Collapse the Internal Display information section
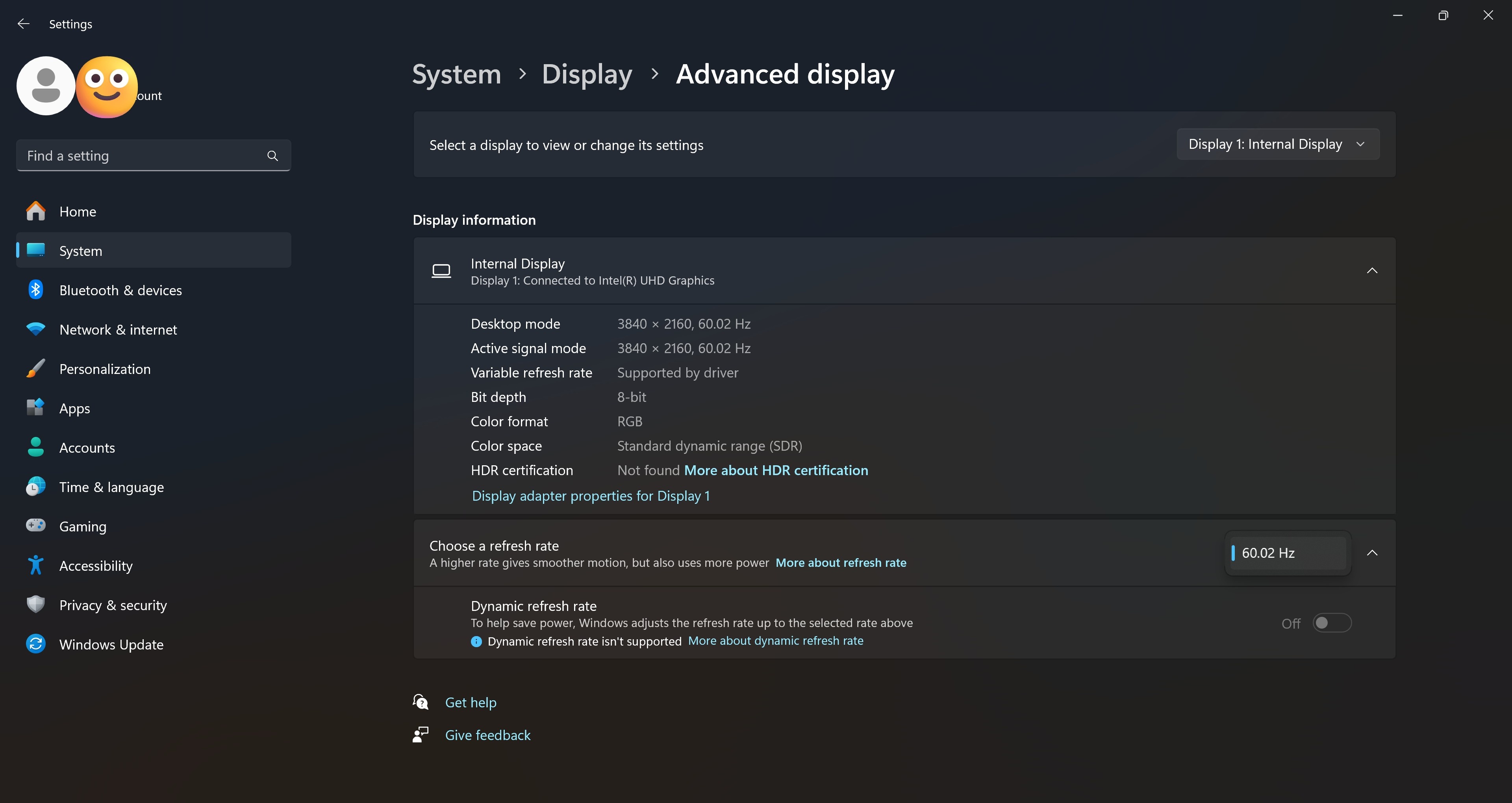Viewport: 1512px width, 803px height. coord(1372,270)
